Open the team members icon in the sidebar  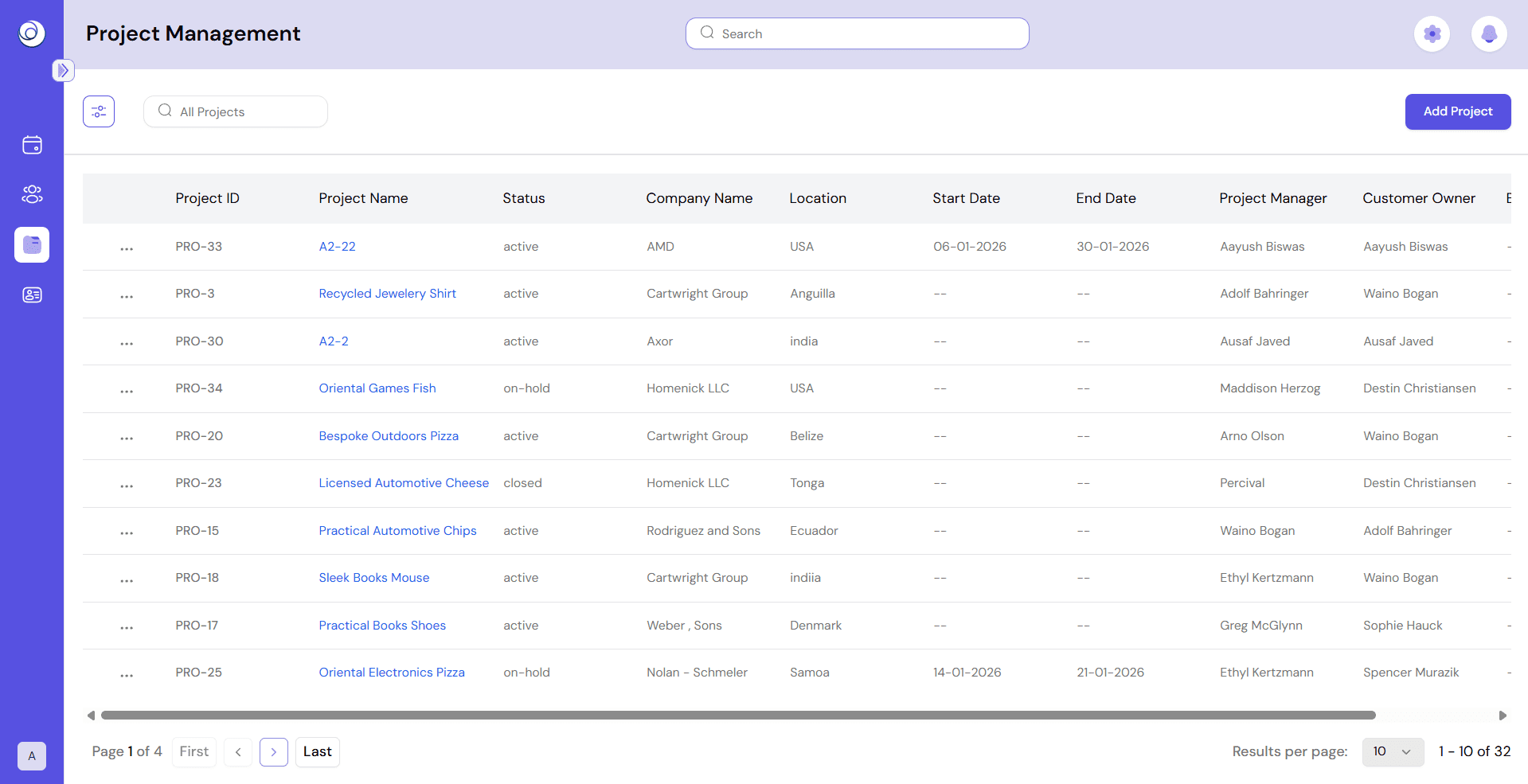point(32,194)
